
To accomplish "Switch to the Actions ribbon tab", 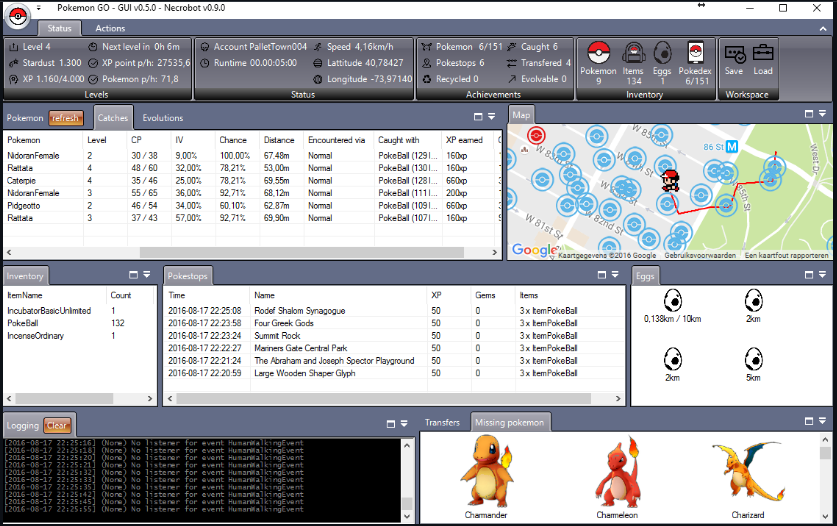I will click(x=110, y=28).
